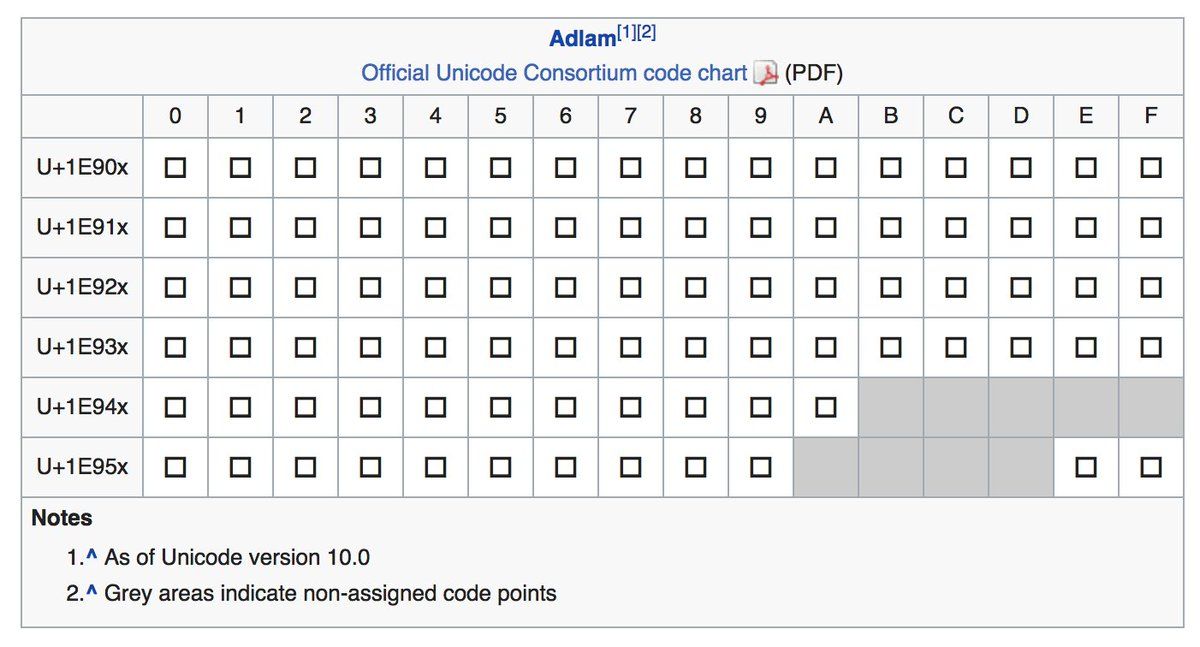The image size is (1200, 647).
Task: Jump back via note 1 caret
Action: click(91, 557)
